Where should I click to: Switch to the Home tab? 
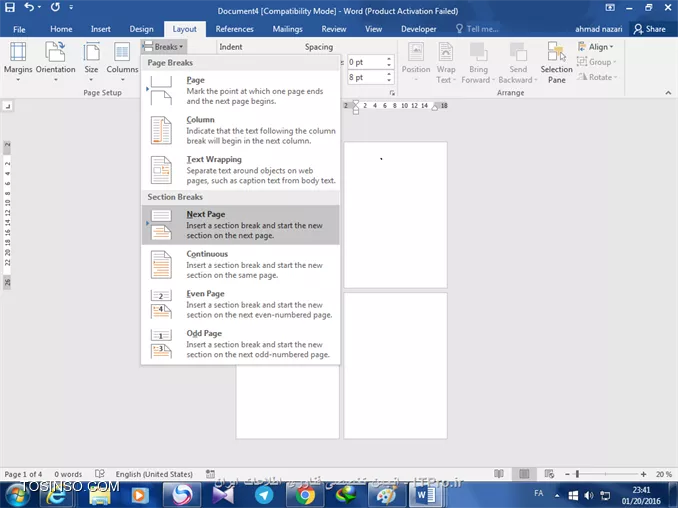pyautogui.click(x=61, y=29)
